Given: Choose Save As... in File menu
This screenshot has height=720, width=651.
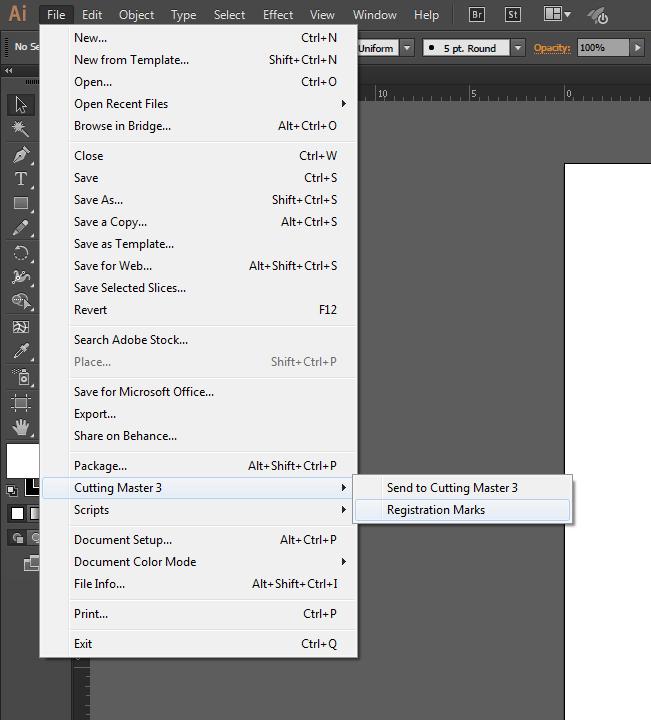Looking at the screenshot, I should point(98,200).
